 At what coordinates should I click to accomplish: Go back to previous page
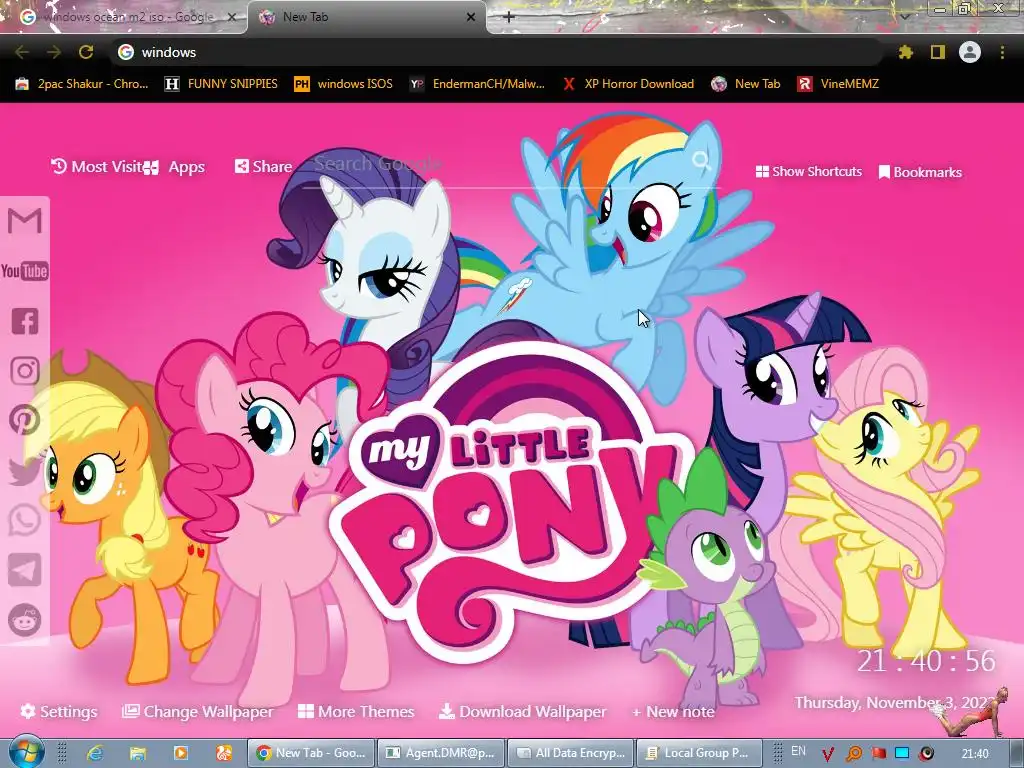tap(22, 52)
